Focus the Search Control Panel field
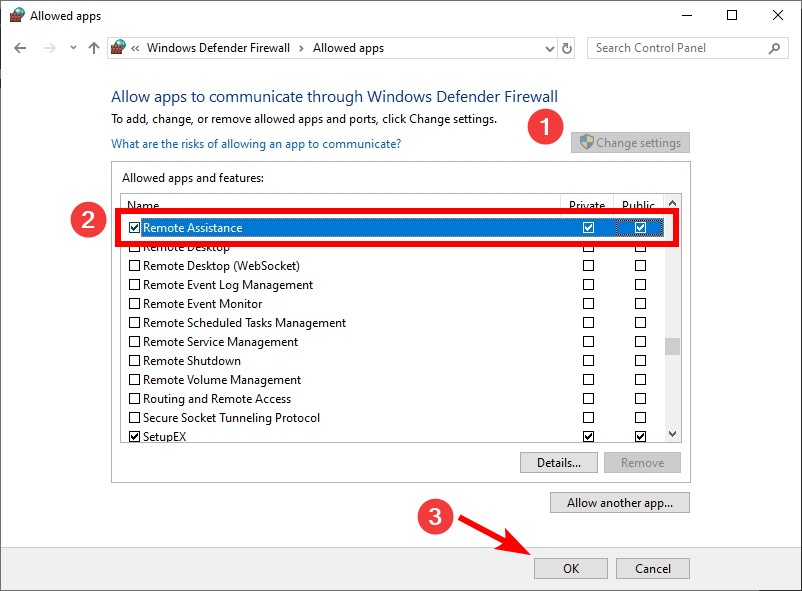The width and height of the screenshot is (802, 591). click(687, 48)
